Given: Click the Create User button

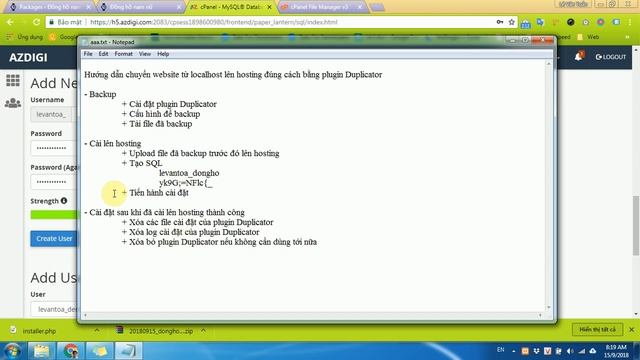Looking at the screenshot, I should 54,238.
